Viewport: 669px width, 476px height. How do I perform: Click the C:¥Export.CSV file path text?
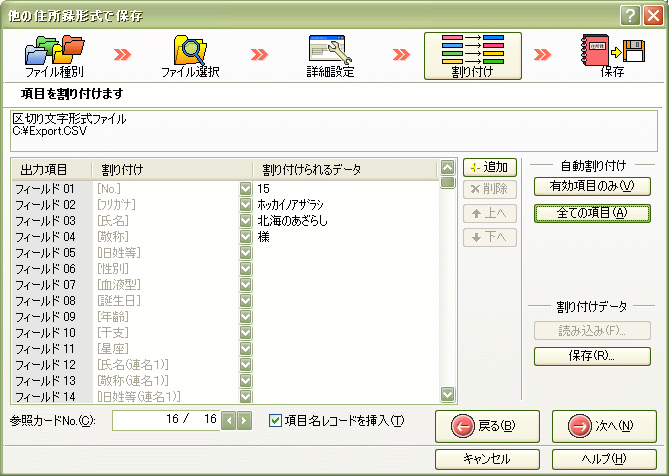[x=50, y=131]
